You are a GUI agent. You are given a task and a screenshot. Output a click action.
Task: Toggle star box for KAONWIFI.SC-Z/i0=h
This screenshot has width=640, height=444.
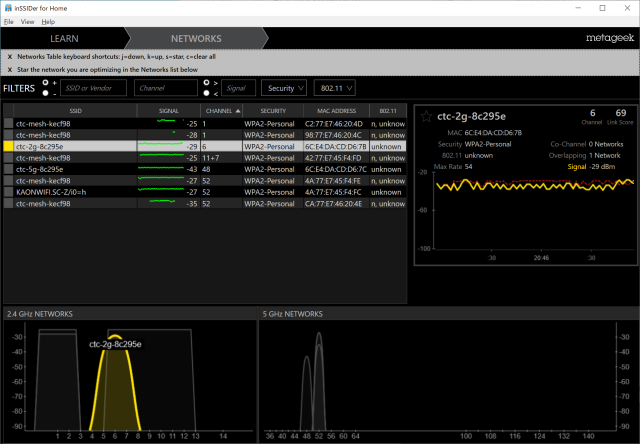[x=8, y=192]
